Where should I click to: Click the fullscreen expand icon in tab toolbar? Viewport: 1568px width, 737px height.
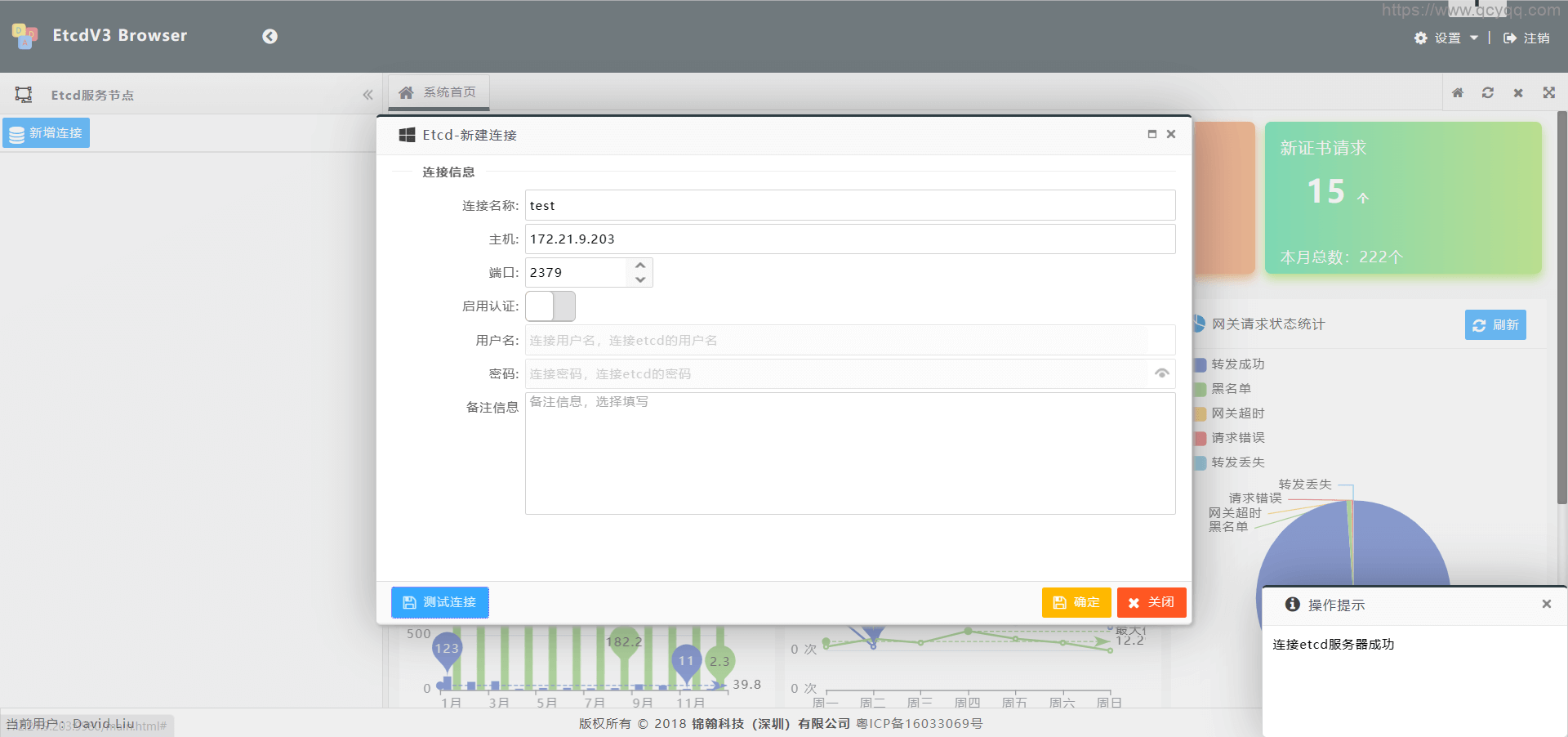(x=1548, y=93)
